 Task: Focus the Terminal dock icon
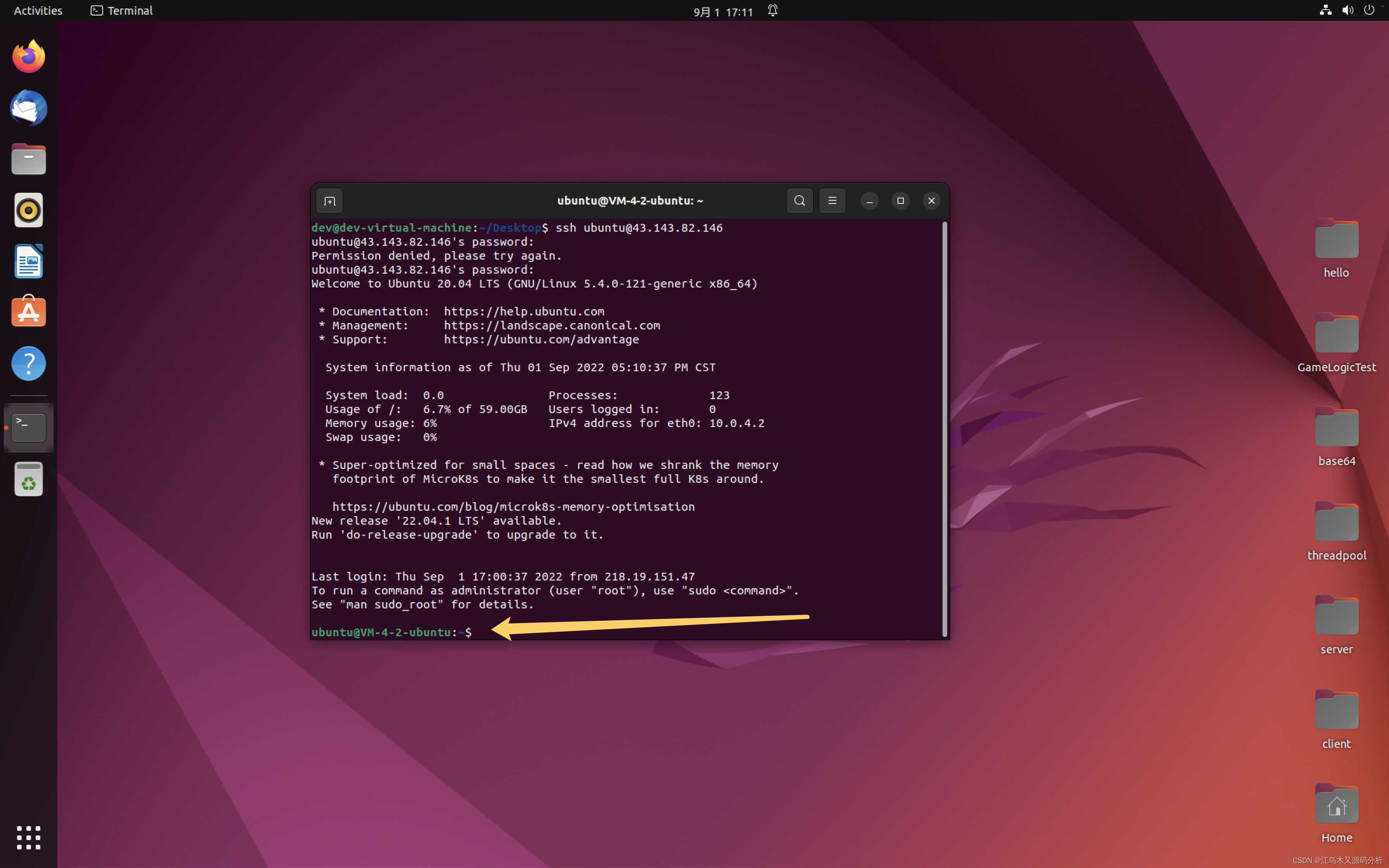(x=29, y=428)
